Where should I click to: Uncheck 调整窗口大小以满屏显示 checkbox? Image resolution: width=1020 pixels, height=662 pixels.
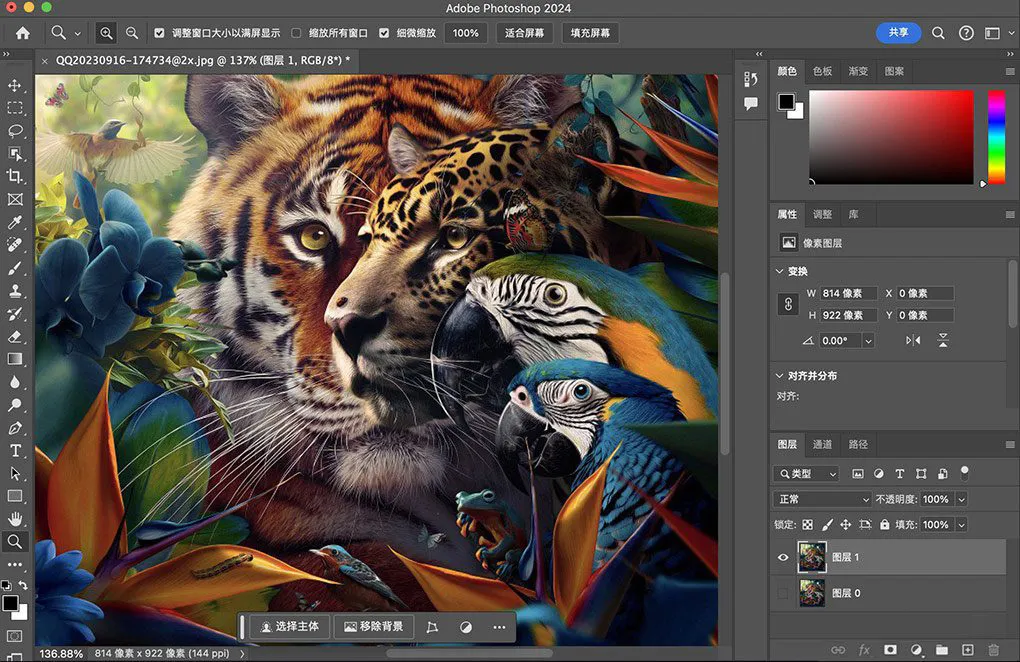[160, 33]
